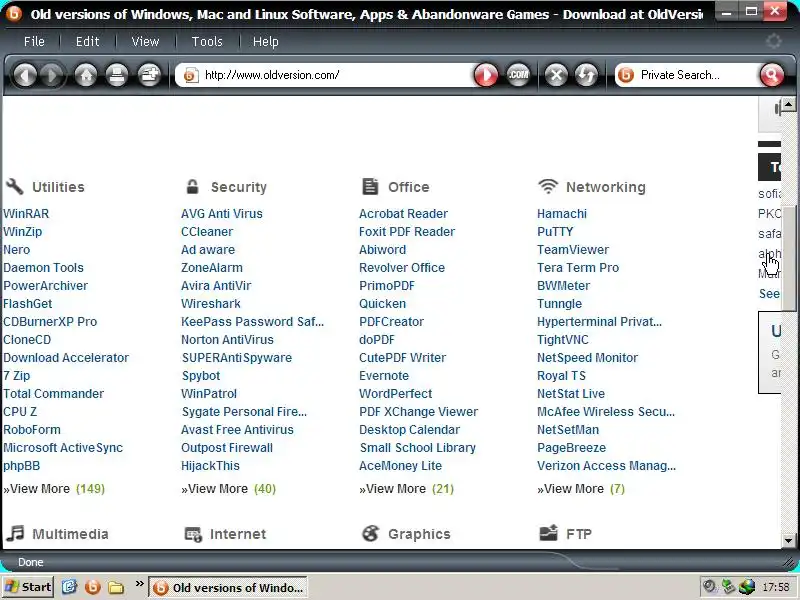This screenshot has width=800, height=600.
Task: Click the Utilities wrench icon
Action: tap(15, 187)
